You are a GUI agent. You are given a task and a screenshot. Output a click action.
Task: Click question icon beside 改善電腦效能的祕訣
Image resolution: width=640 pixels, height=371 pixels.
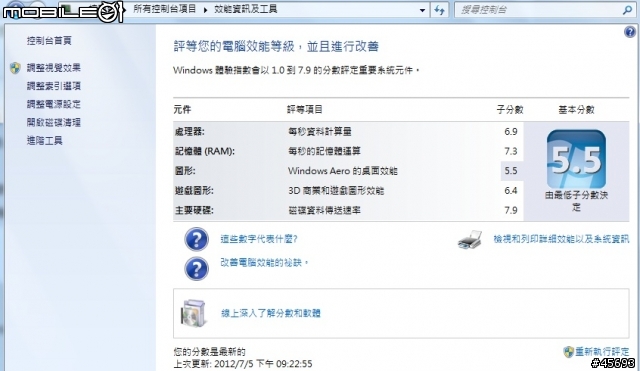point(196,269)
